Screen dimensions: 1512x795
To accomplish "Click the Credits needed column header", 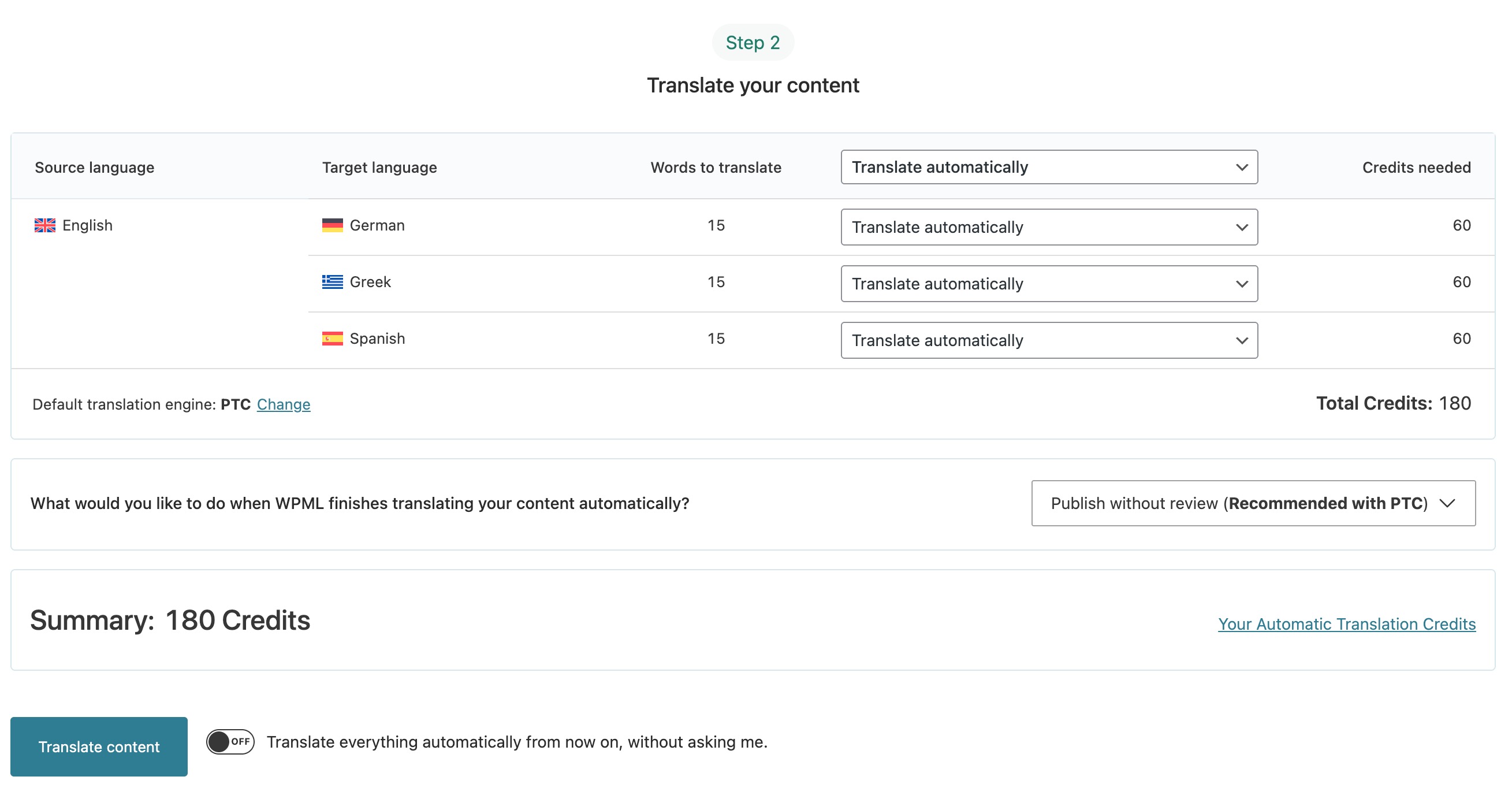I will tap(1416, 168).
